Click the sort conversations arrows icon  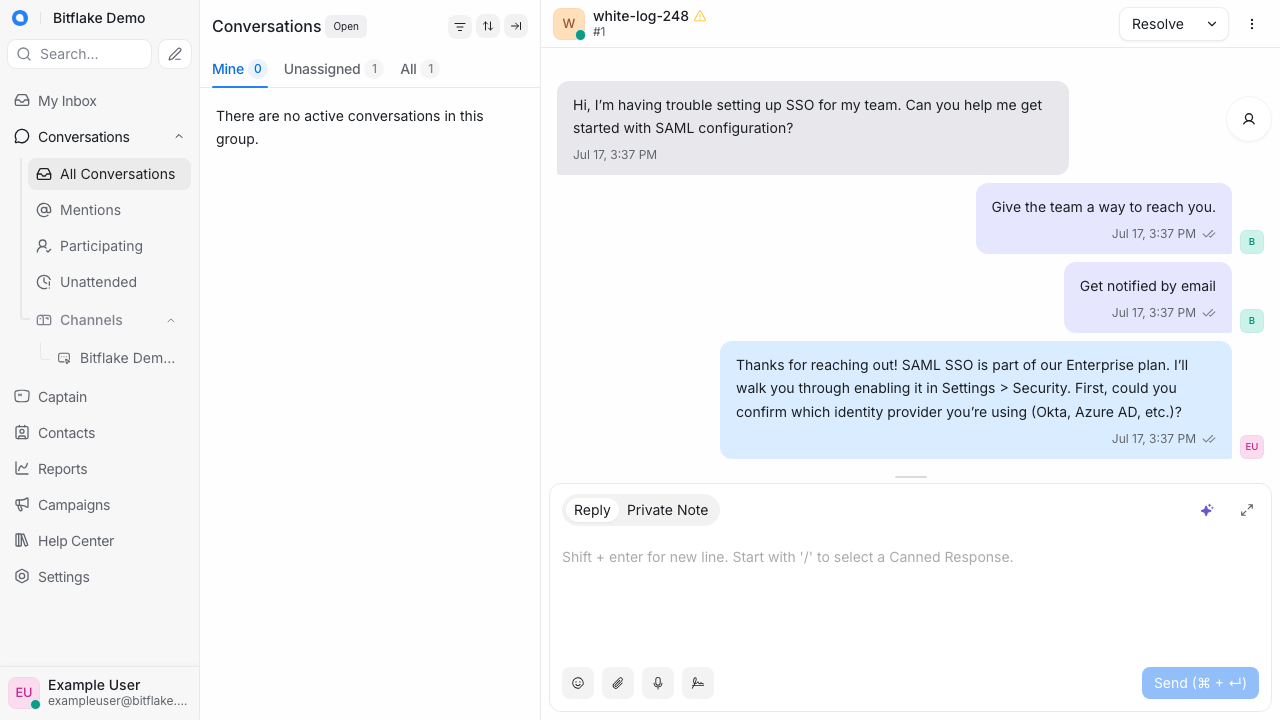(488, 27)
